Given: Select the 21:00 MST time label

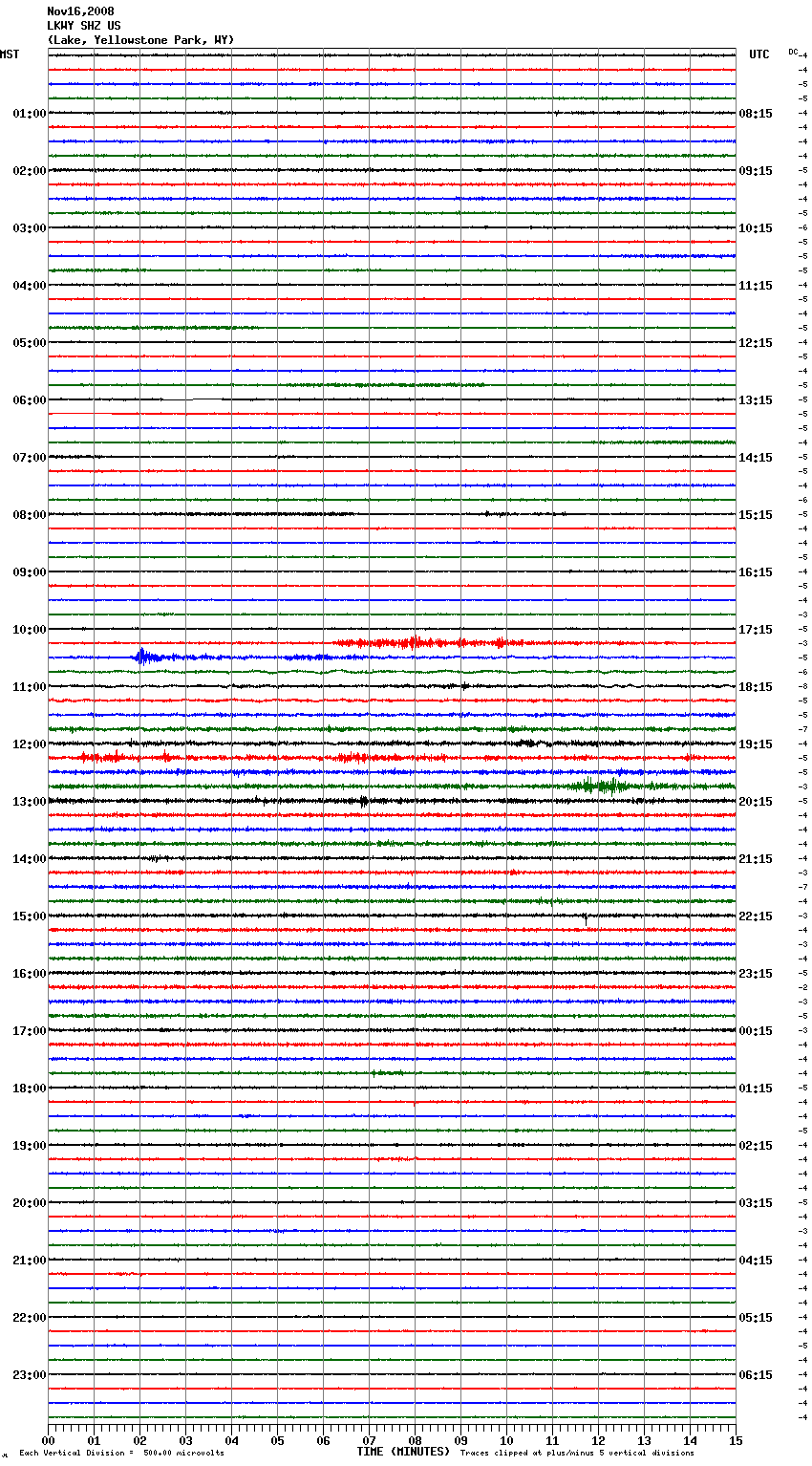Looking at the screenshot, I should (30, 1261).
